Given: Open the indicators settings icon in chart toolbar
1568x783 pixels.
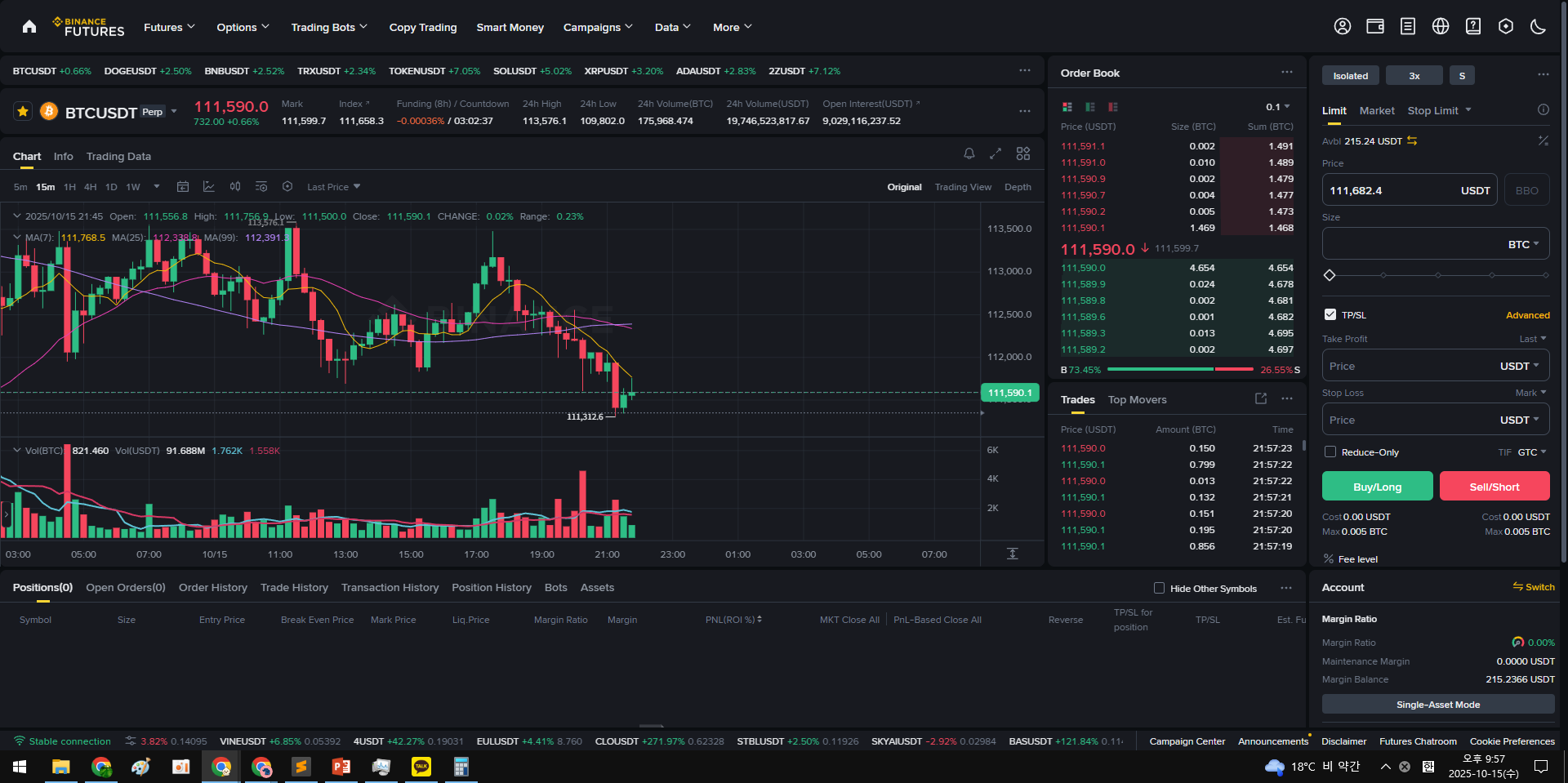Looking at the screenshot, I should [261, 187].
